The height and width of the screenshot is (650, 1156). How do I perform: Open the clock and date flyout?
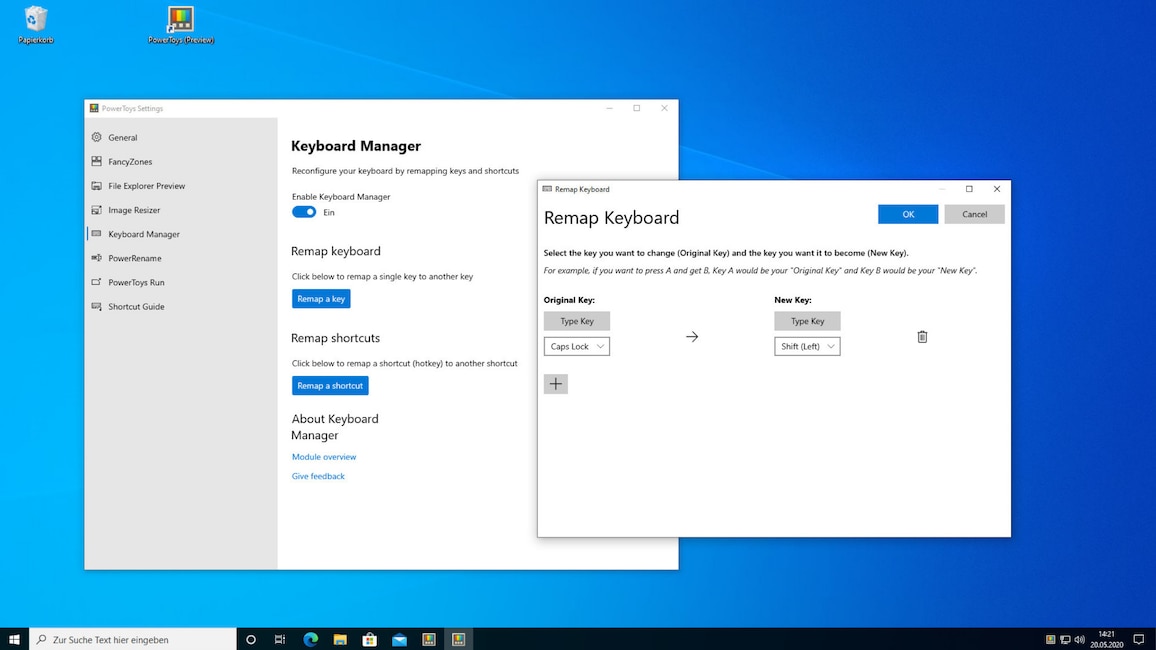1107,639
